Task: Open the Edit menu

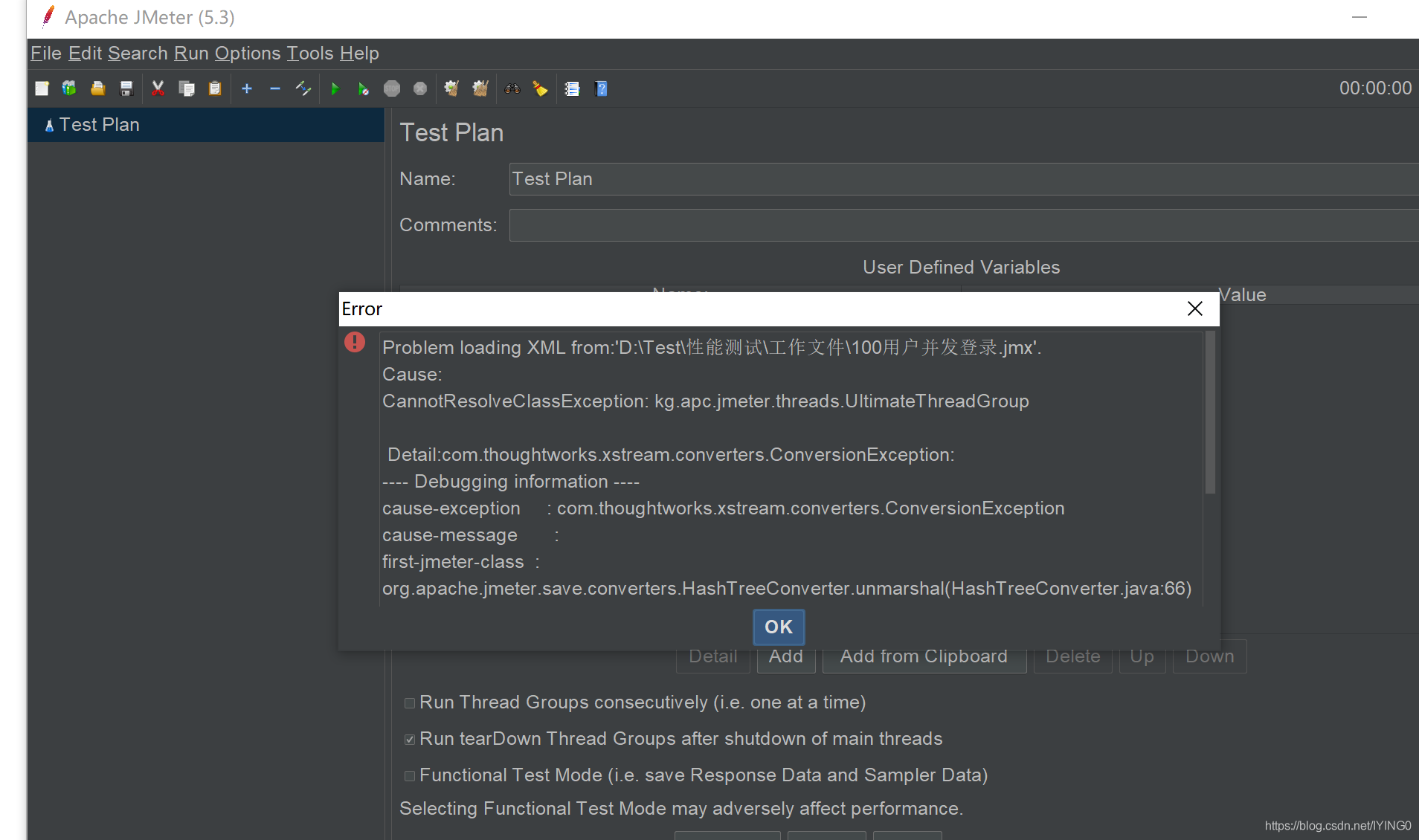Action: coord(85,54)
